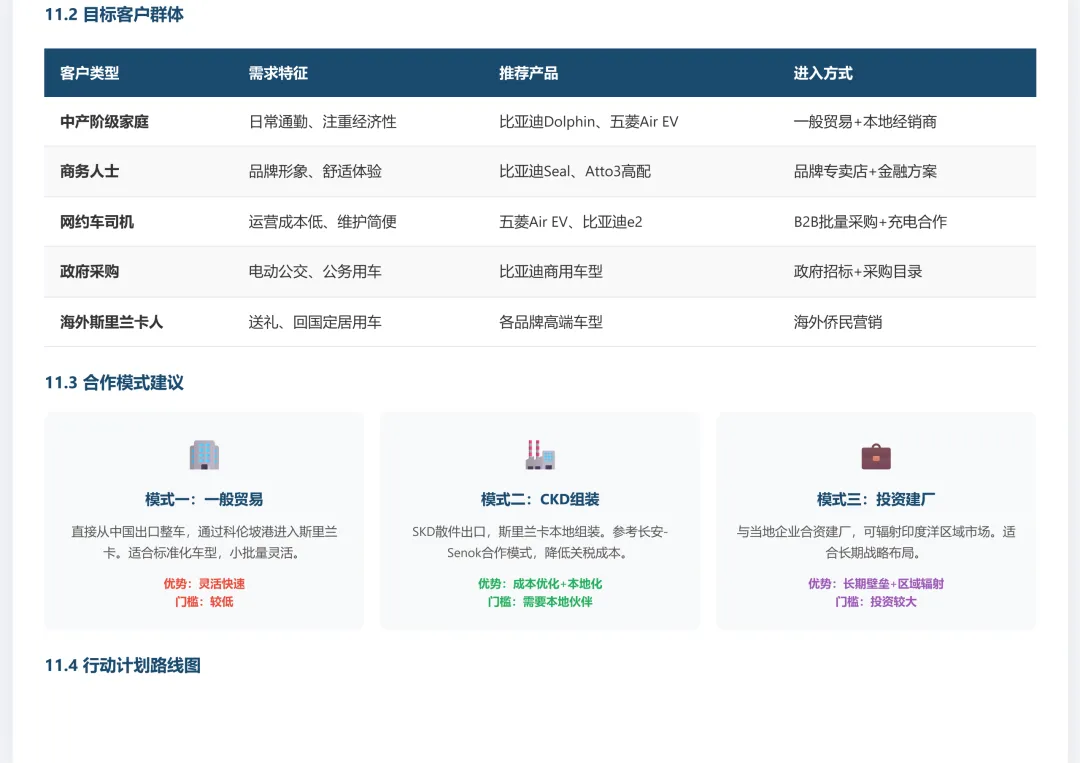
Task: Click the 进入方式 column header
Action: pos(823,73)
